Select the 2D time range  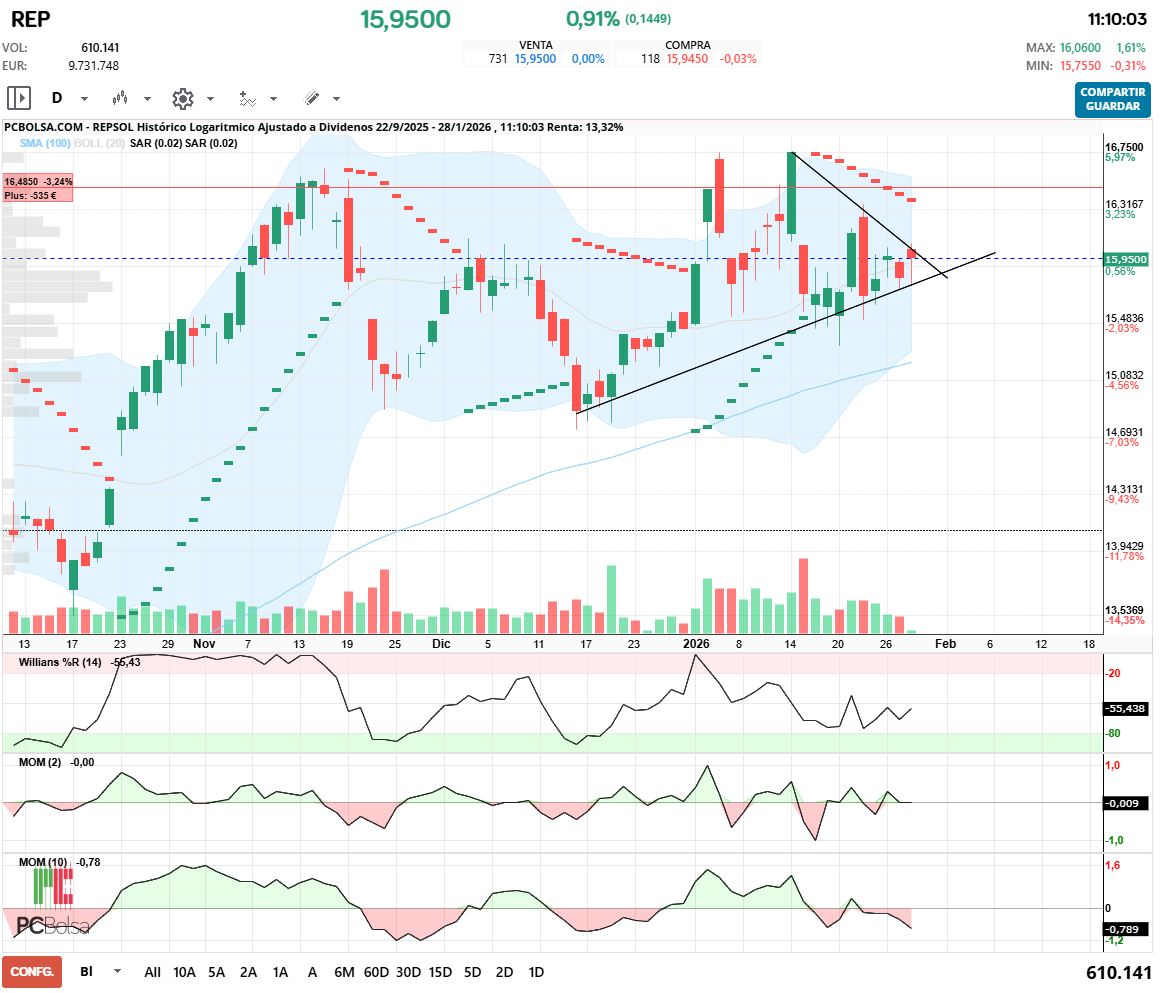pyautogui.click(x=504, y=972)
